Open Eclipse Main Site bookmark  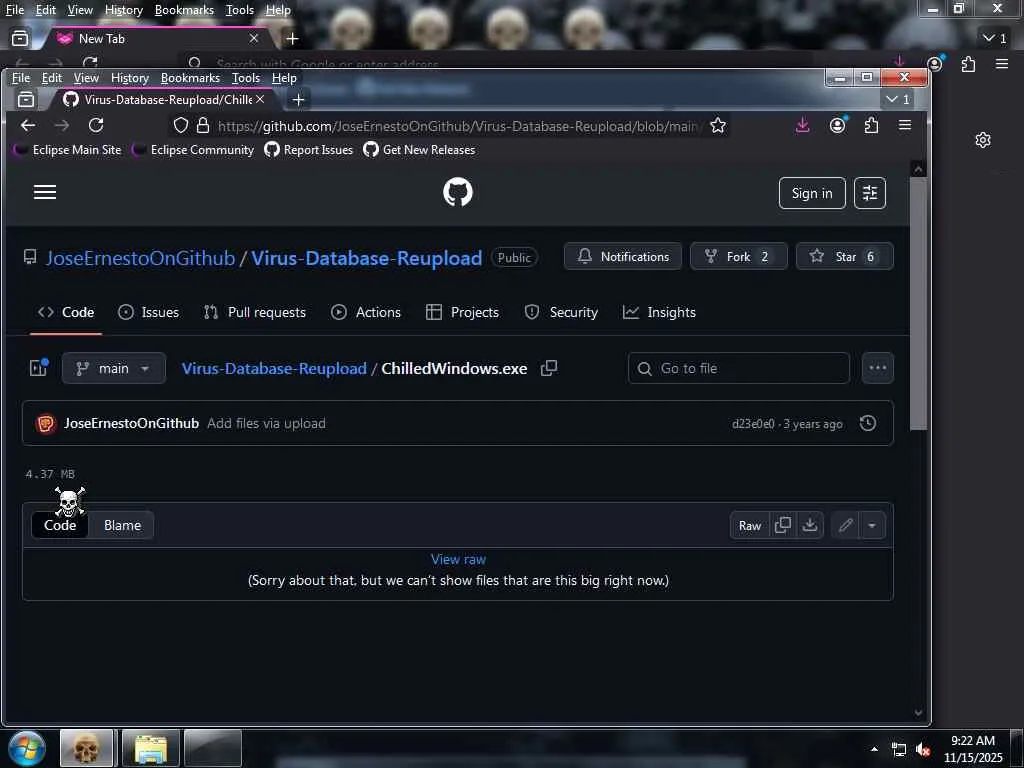pos(68,150)
